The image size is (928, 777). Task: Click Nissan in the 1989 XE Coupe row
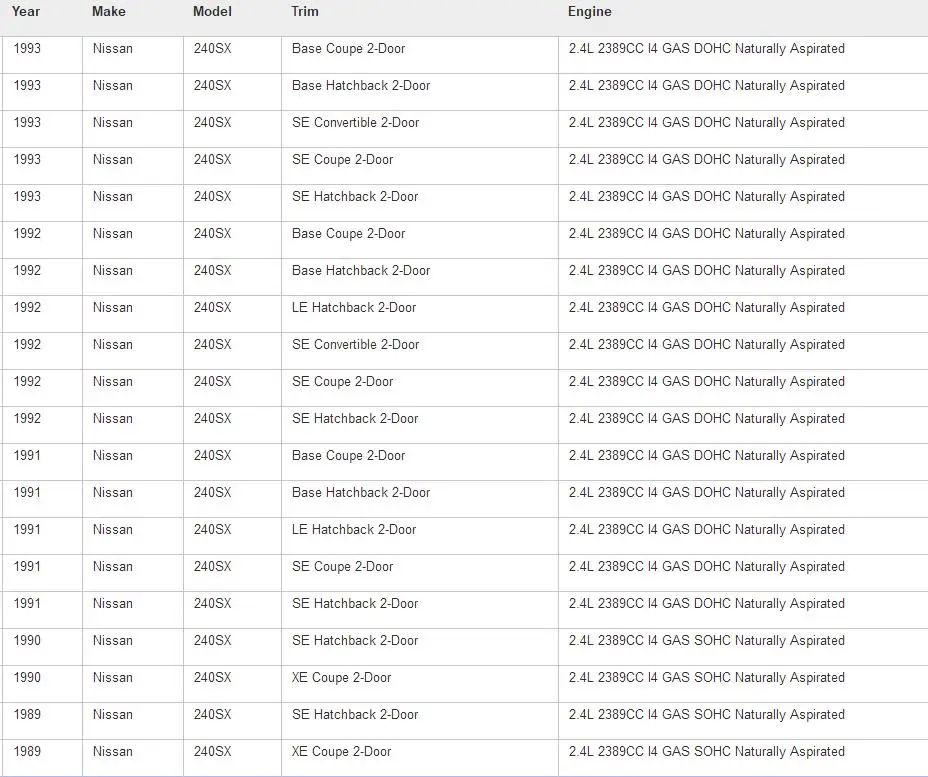112,752
